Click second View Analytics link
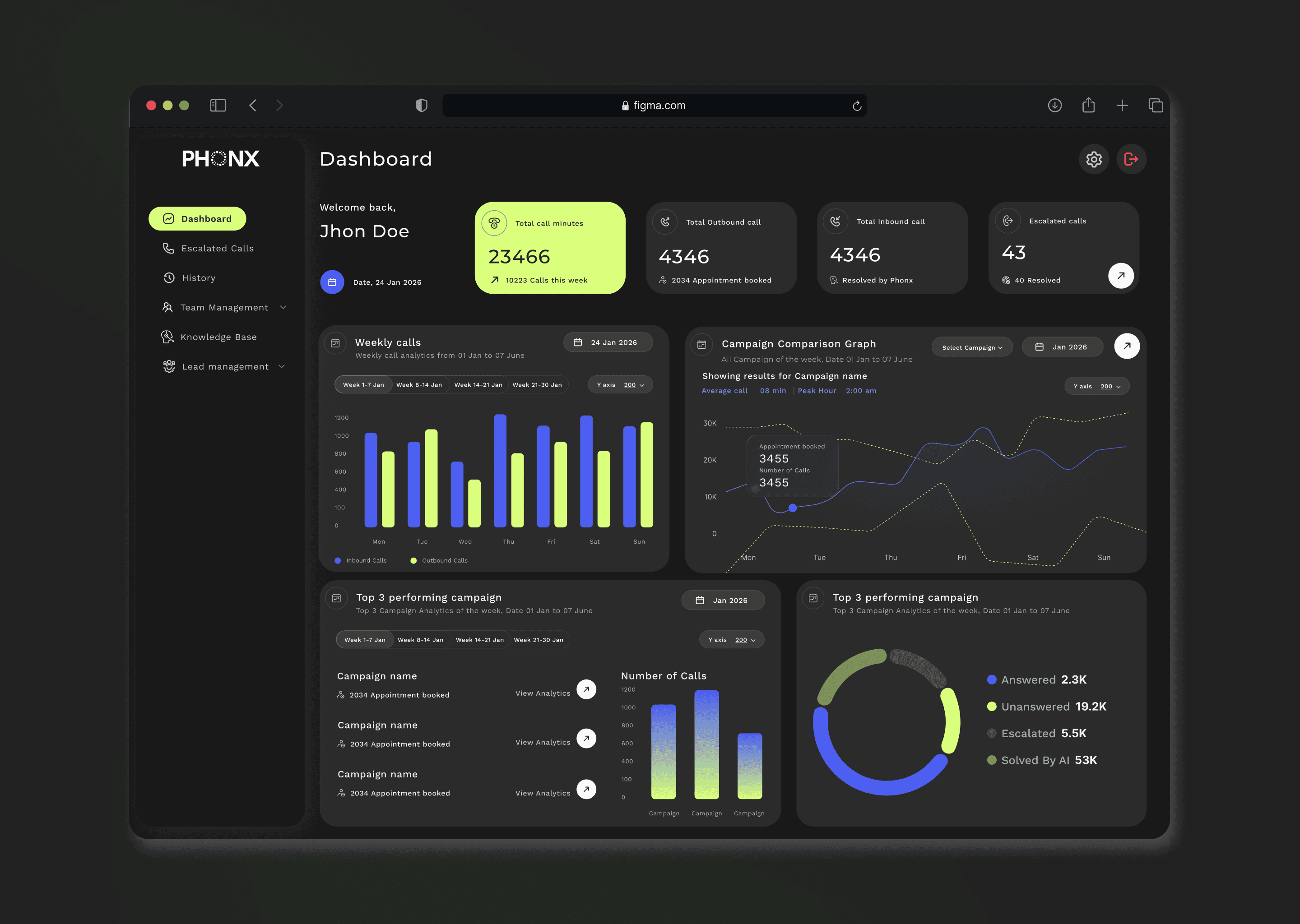The height and width of the screenshot is (924, 1300). 543,742
